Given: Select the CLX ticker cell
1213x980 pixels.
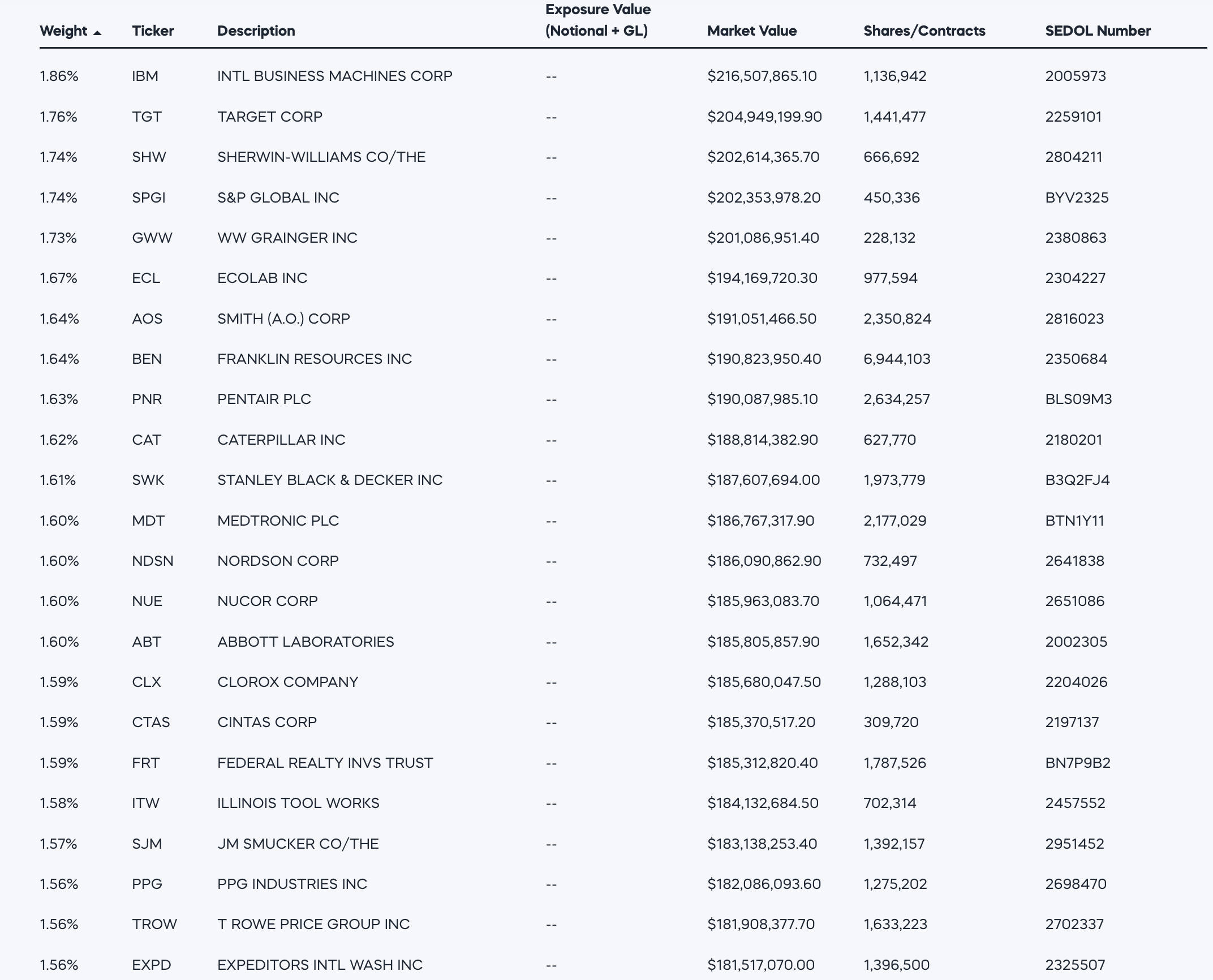Looking at the screenshot, I should (147, 682).
